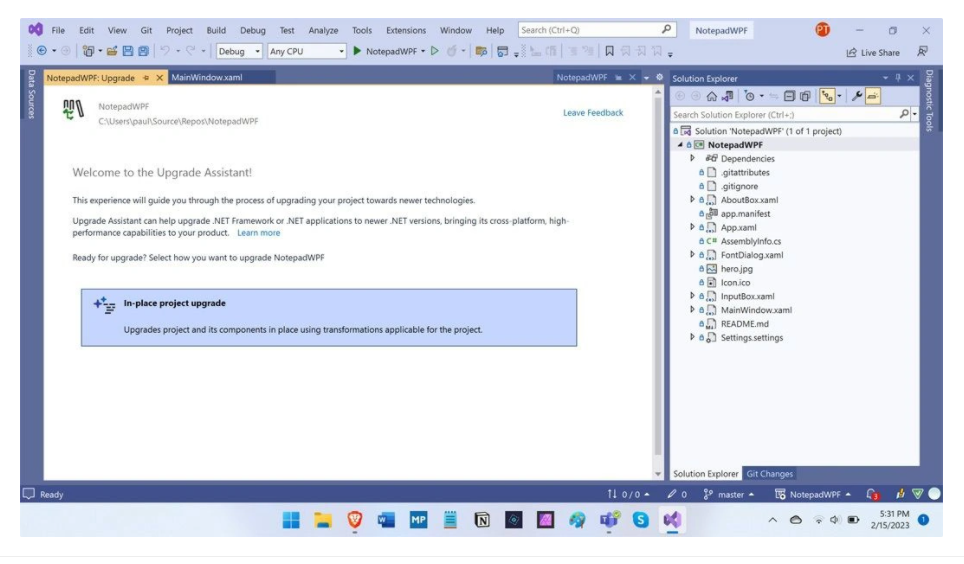The height and width of the screenshot is (564, 964).
Task: Click the pencil pending changes indicator
Action: click(x=677, y=494)
